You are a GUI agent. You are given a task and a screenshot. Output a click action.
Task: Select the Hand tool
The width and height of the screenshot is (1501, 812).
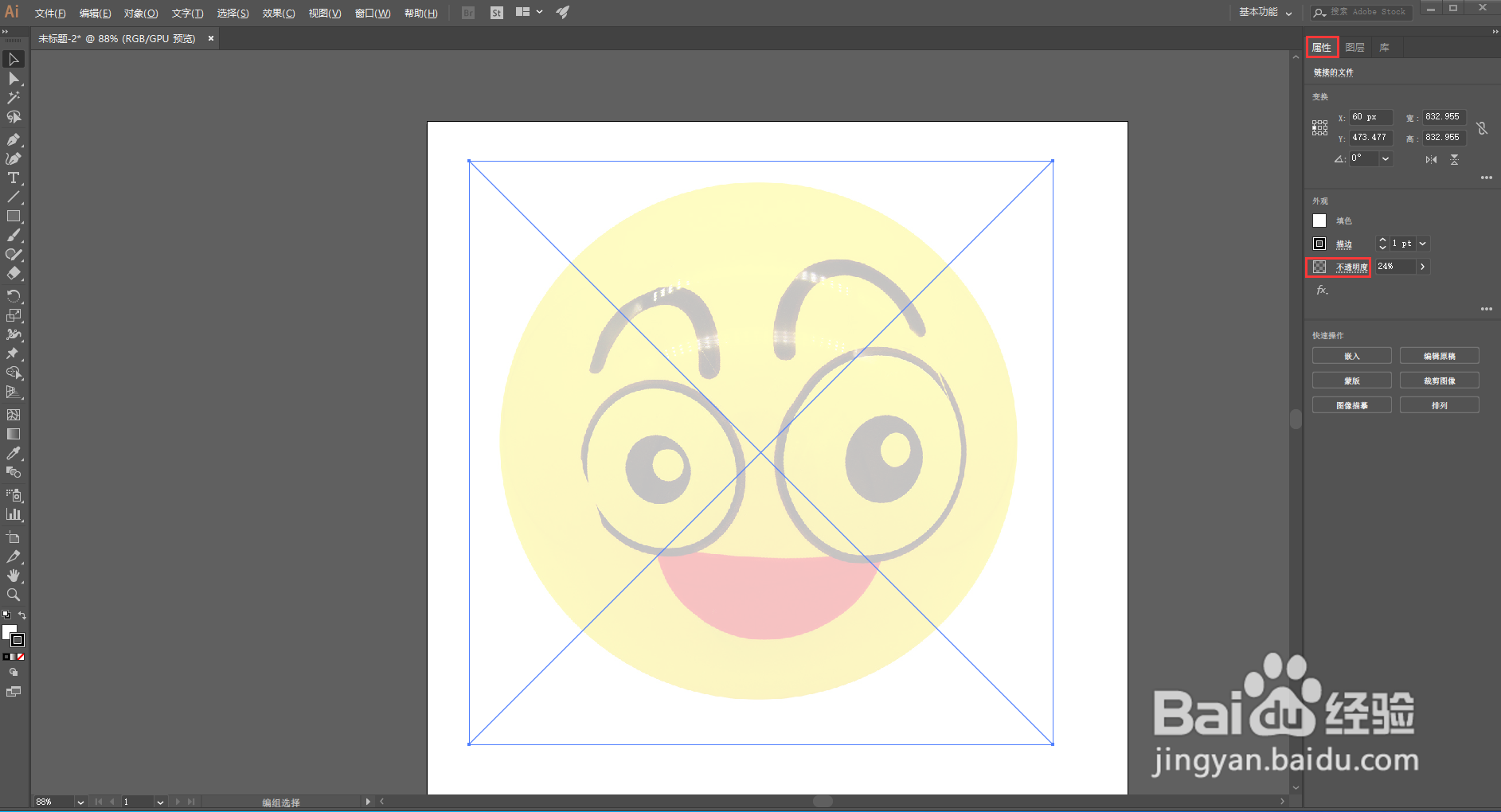coord(14,576)
